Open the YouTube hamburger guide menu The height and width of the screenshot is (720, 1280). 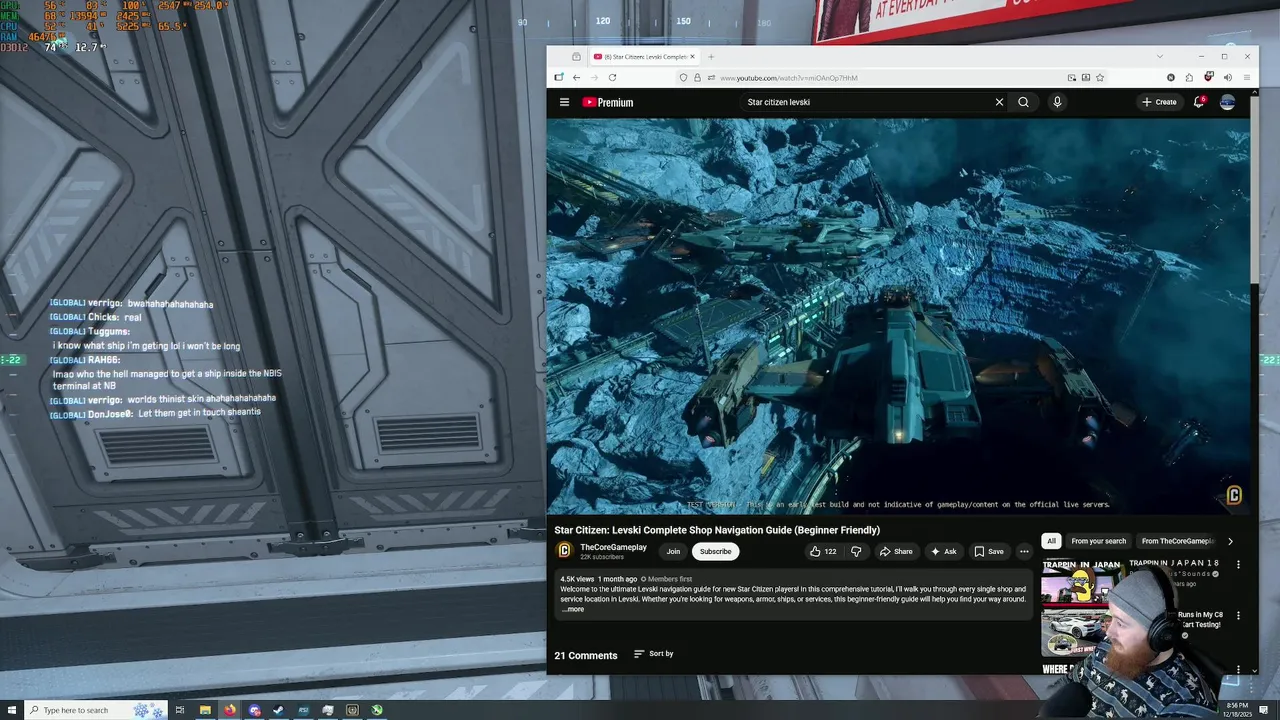point(564,102)
